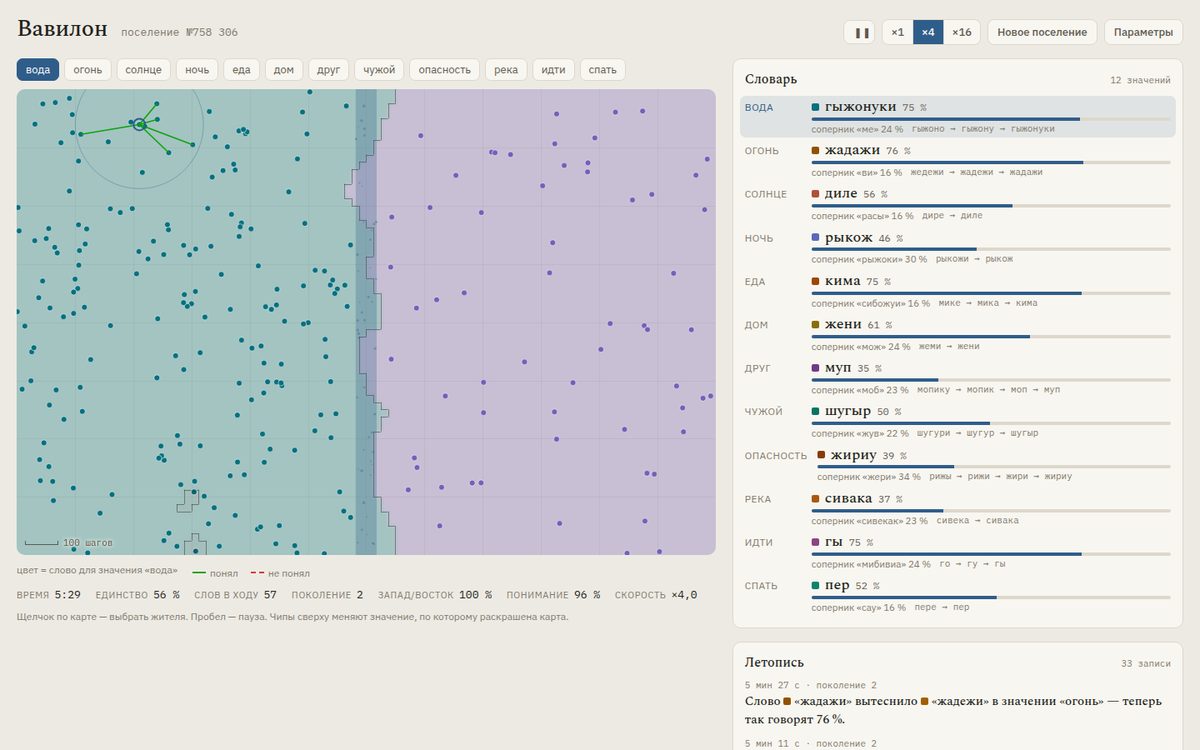Select the огонь meaning chip
Image resolution: width=1200 pixels, height=750 pixels.
coord(88,70)
